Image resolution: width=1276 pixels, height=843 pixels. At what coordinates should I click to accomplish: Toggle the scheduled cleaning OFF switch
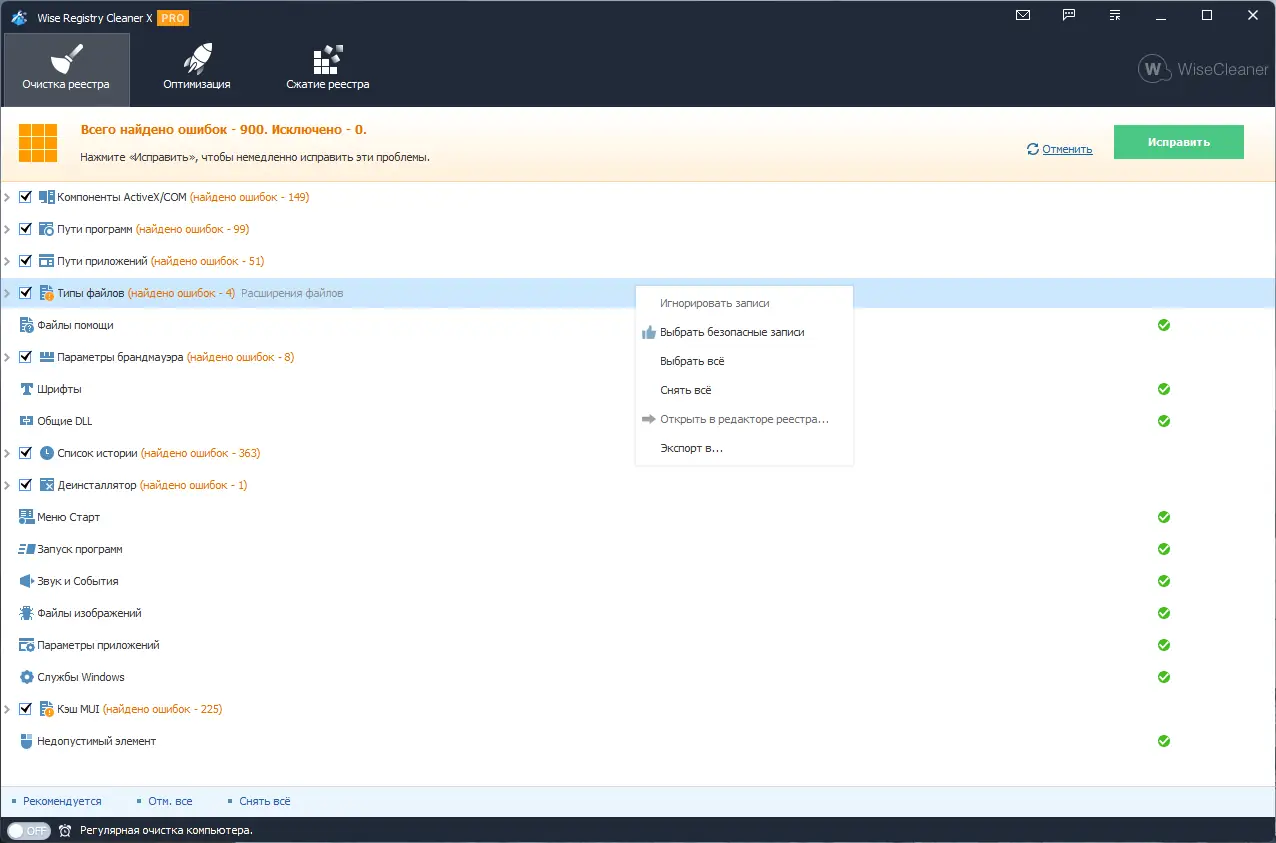[x=28, y=830]
